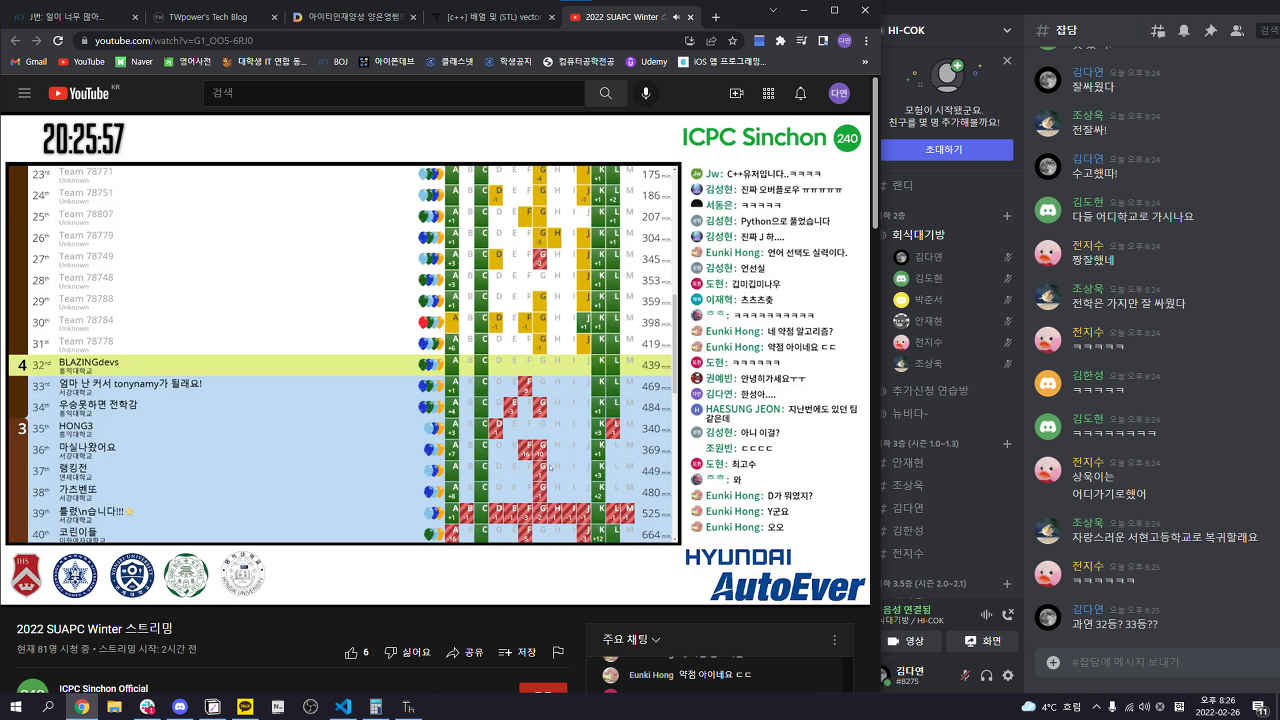Add channel to 3.5층 category with plus
This screenshot has width=1280, height=720.
point(1008,583)
